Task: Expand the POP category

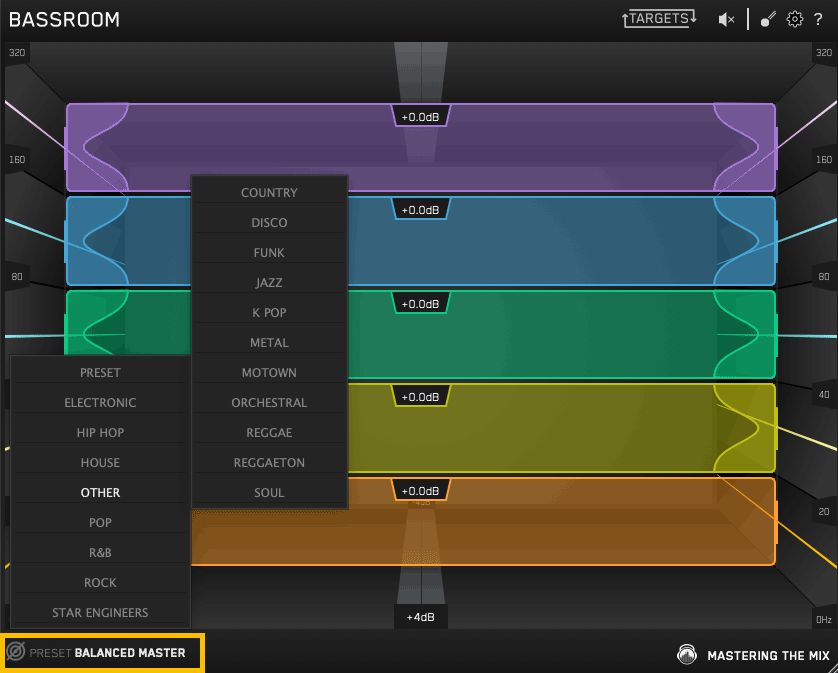Action: 100,522
